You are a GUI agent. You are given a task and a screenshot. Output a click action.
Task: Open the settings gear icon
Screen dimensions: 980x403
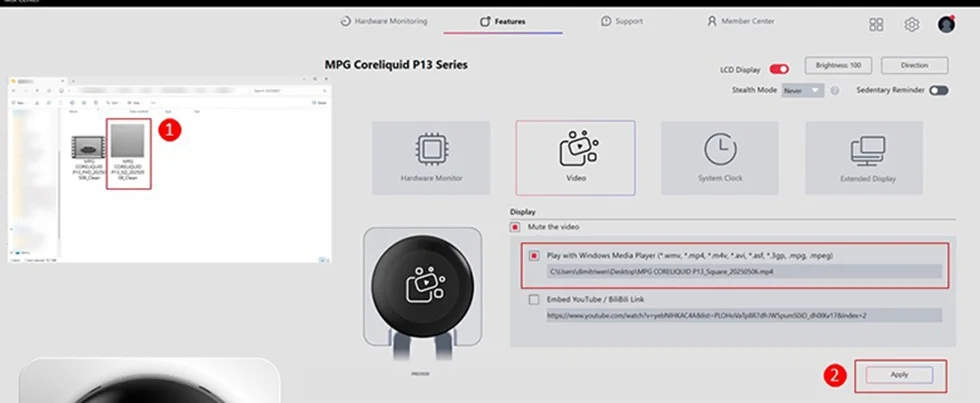(x=912, y=24)
